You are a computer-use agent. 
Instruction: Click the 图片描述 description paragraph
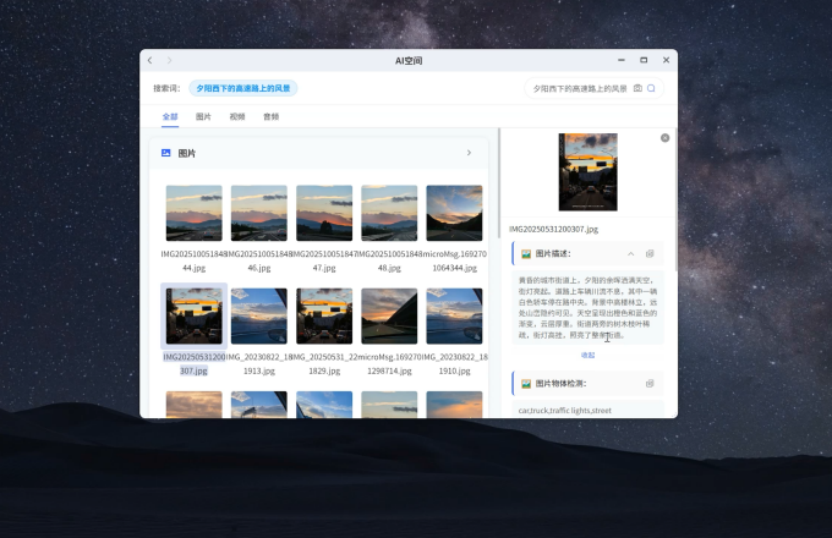pos(587,307)
